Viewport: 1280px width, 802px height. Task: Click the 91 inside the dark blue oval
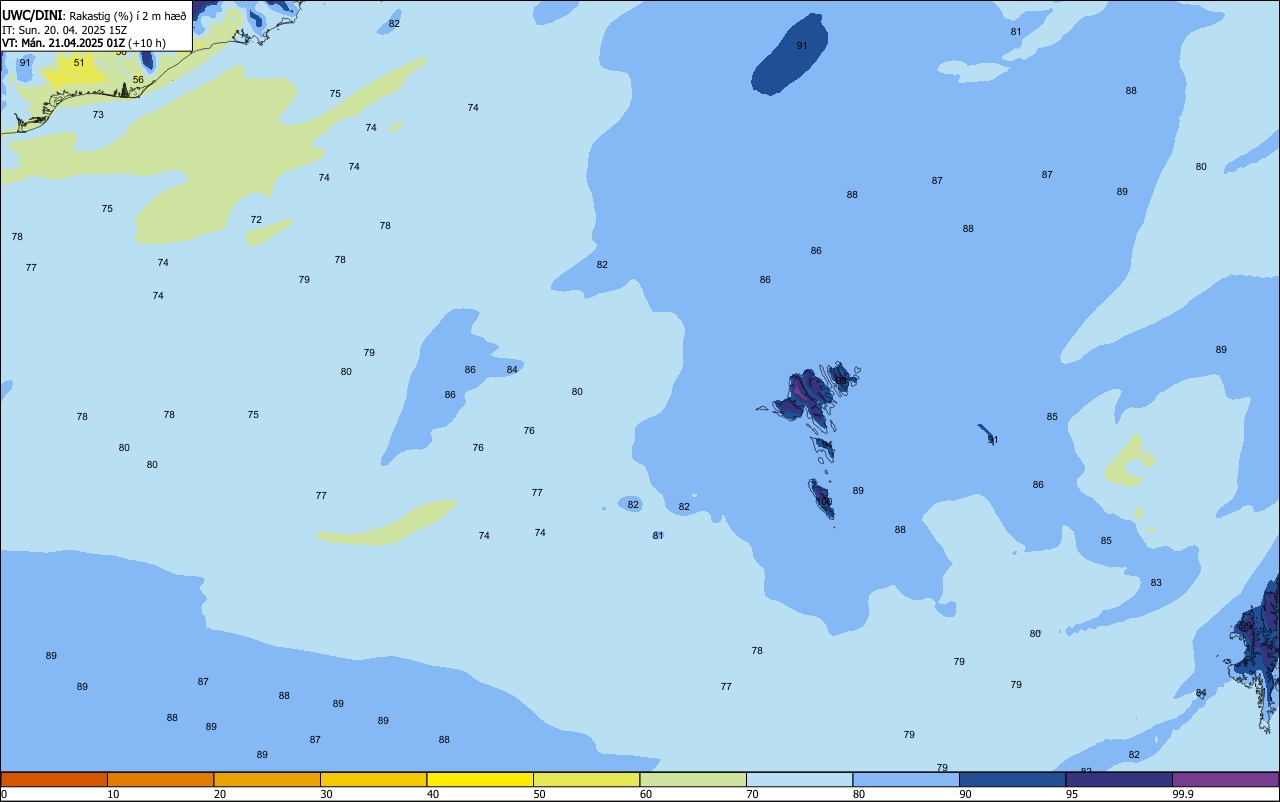click(802, 46)
